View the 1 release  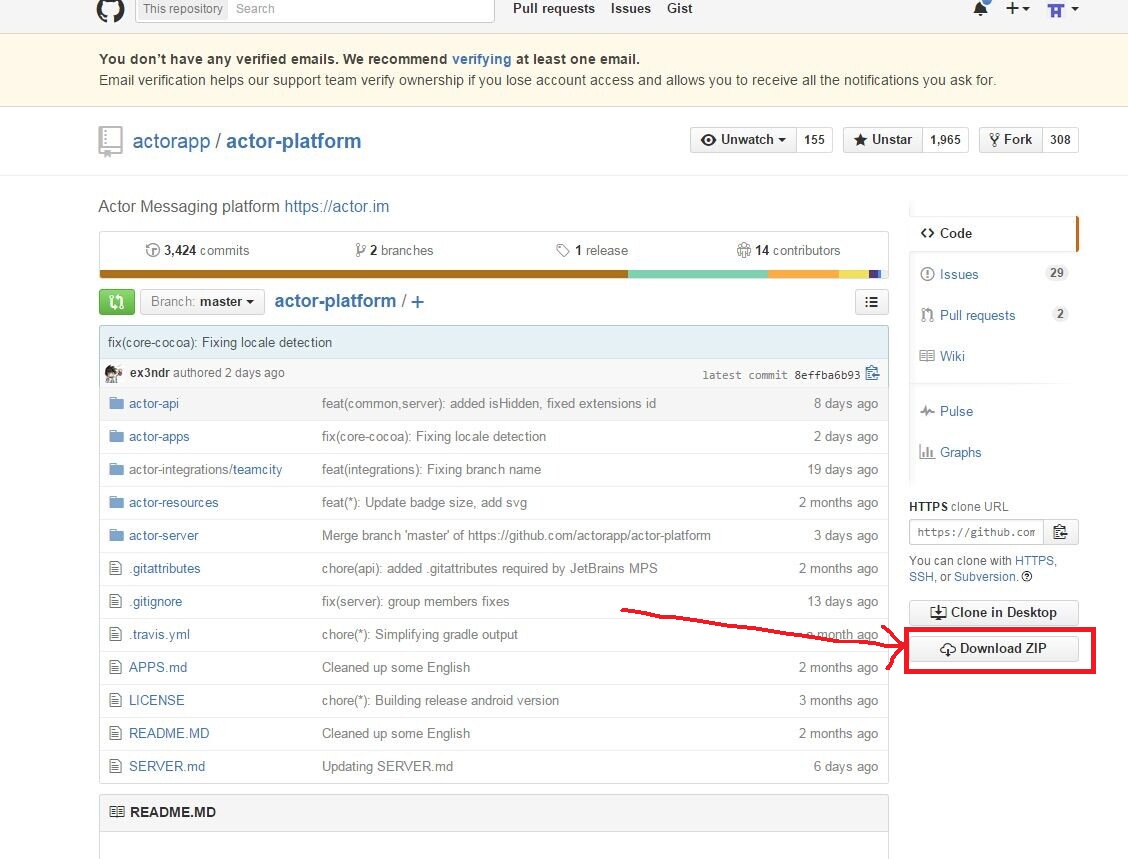(x=592, y=250)
